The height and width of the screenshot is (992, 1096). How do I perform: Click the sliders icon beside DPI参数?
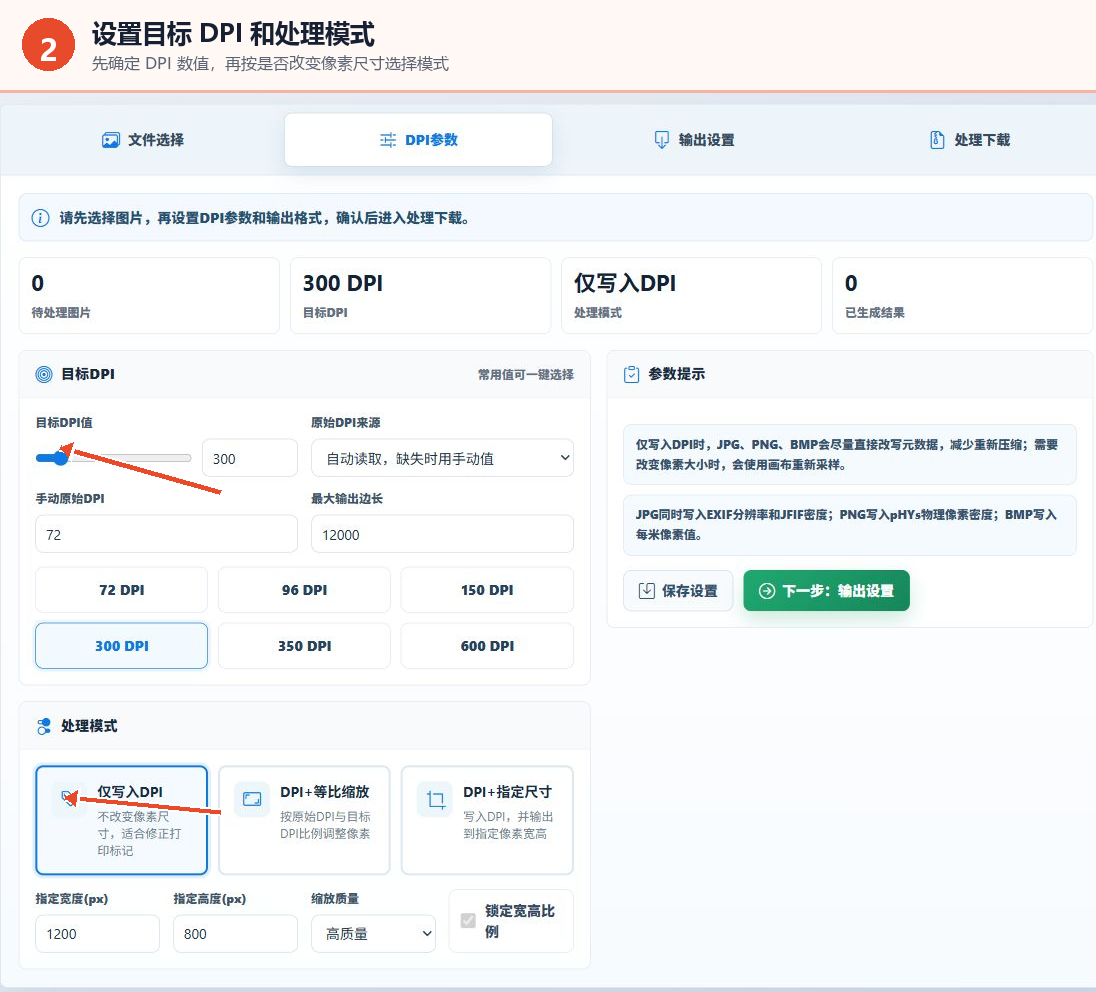(387, 140)
